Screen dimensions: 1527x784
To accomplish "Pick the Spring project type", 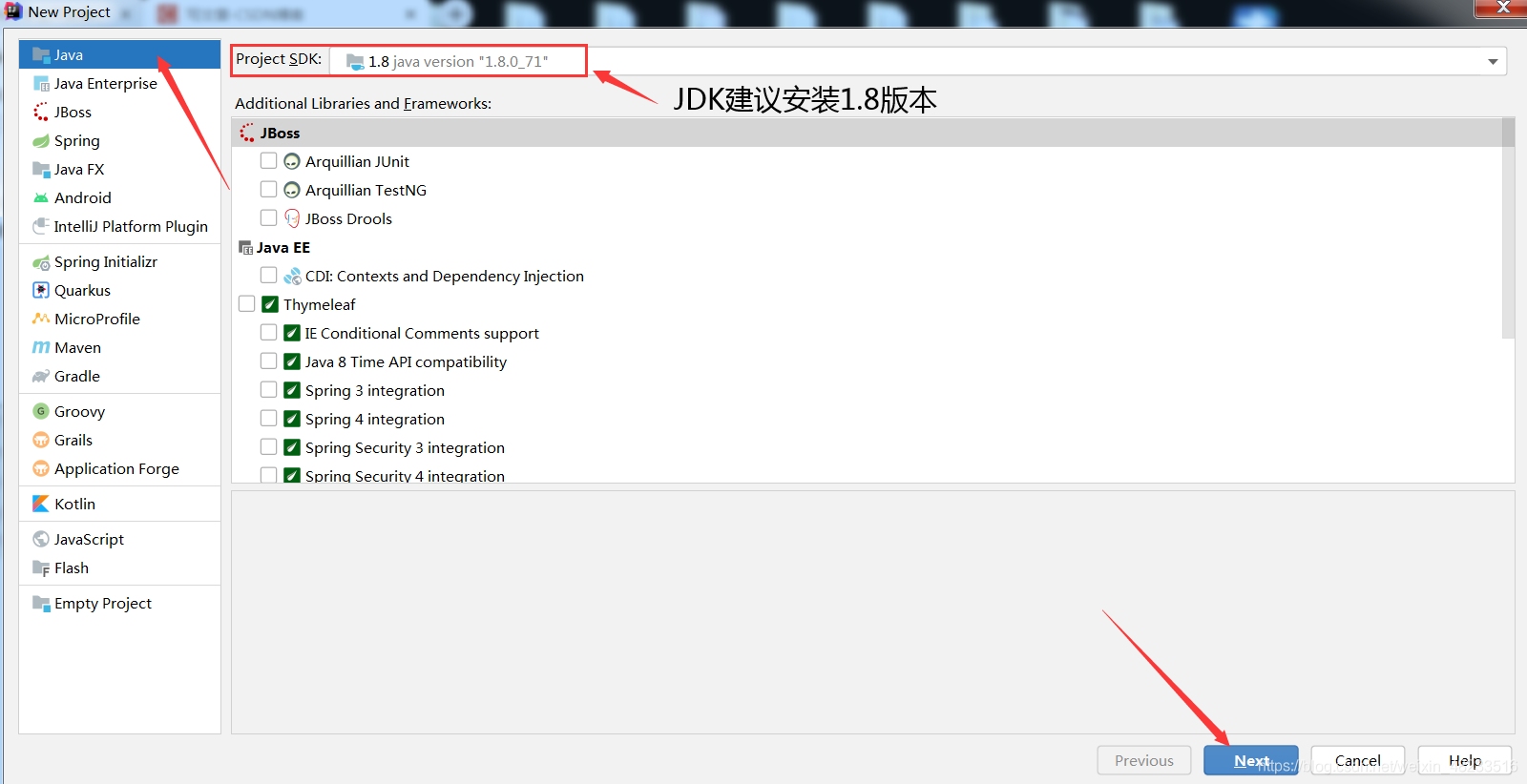I will [x=119, y=140].
